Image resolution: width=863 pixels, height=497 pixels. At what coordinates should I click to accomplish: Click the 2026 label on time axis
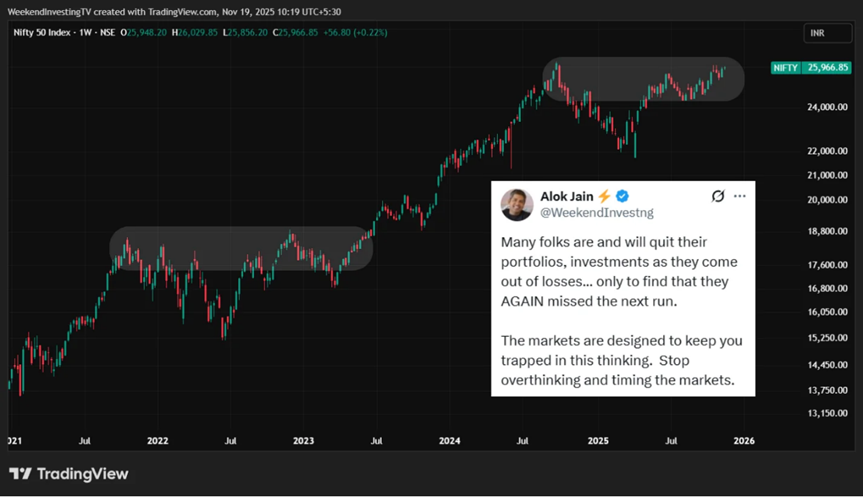tap(744, 441)
